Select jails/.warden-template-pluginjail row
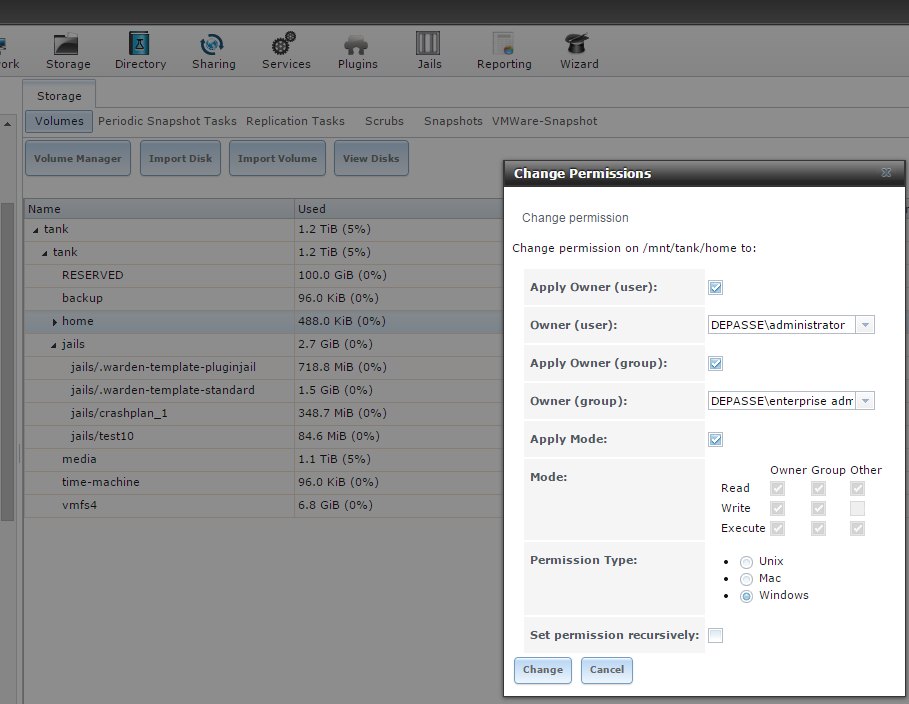909x704 pixels. pyautogui.click(x=264, y=367)
